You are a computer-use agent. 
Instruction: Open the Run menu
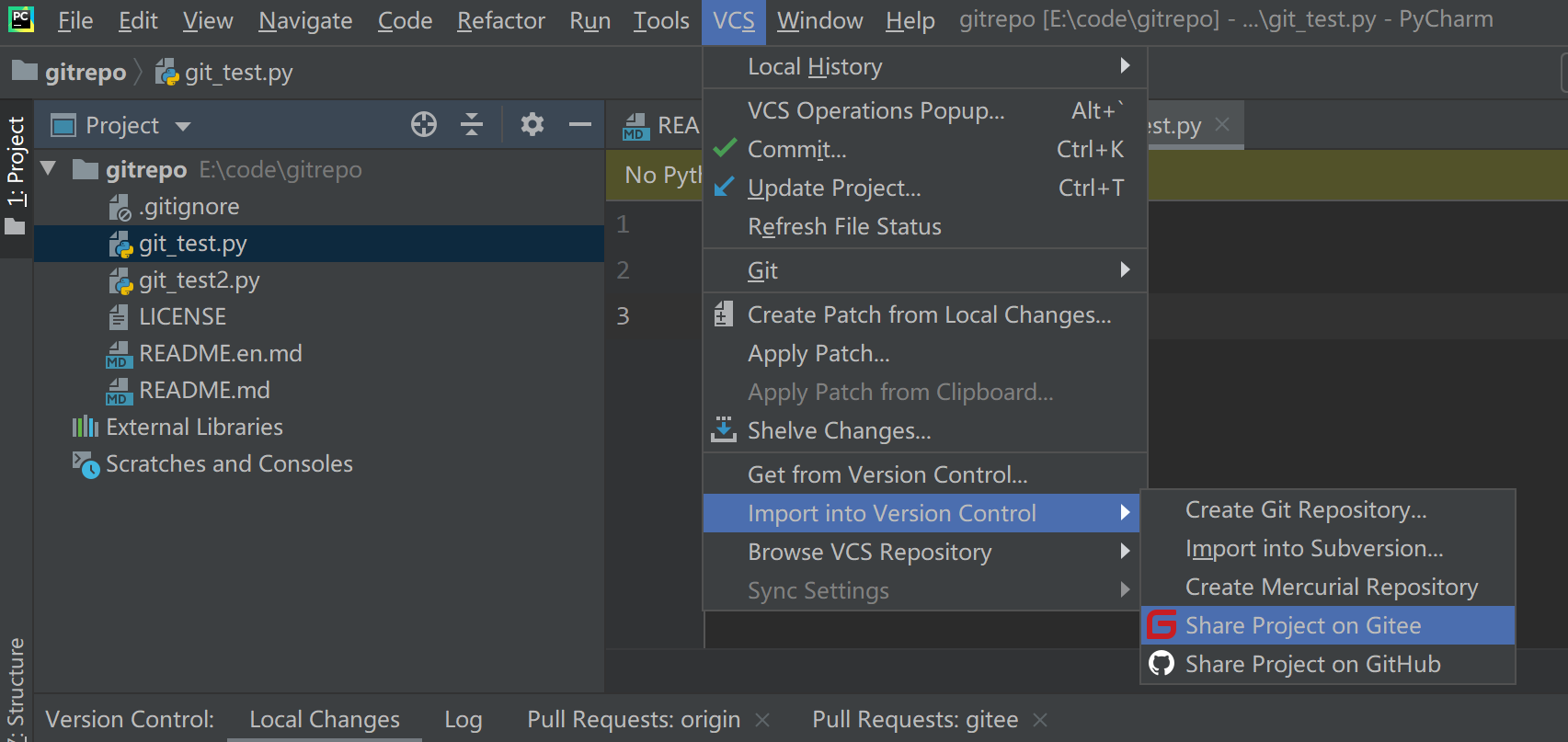click(590, 20)
